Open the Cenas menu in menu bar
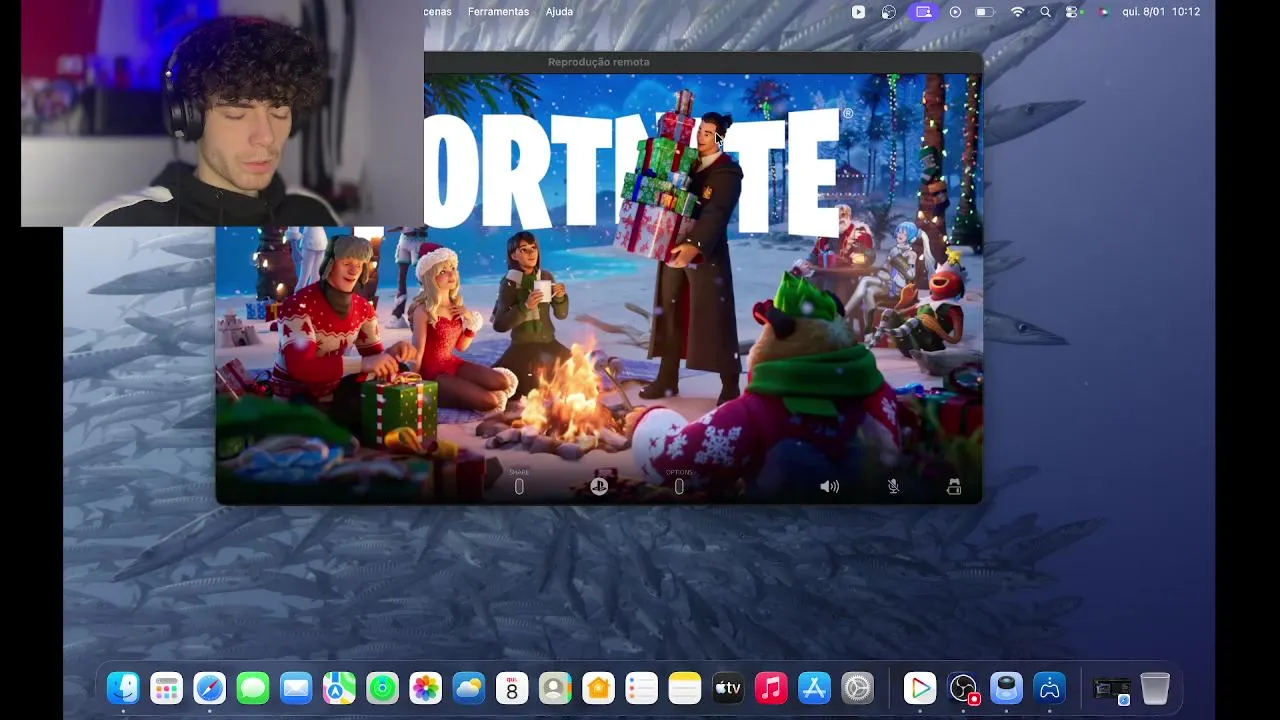The height and width of the screenshot is (720, 1280). (438, 12)
